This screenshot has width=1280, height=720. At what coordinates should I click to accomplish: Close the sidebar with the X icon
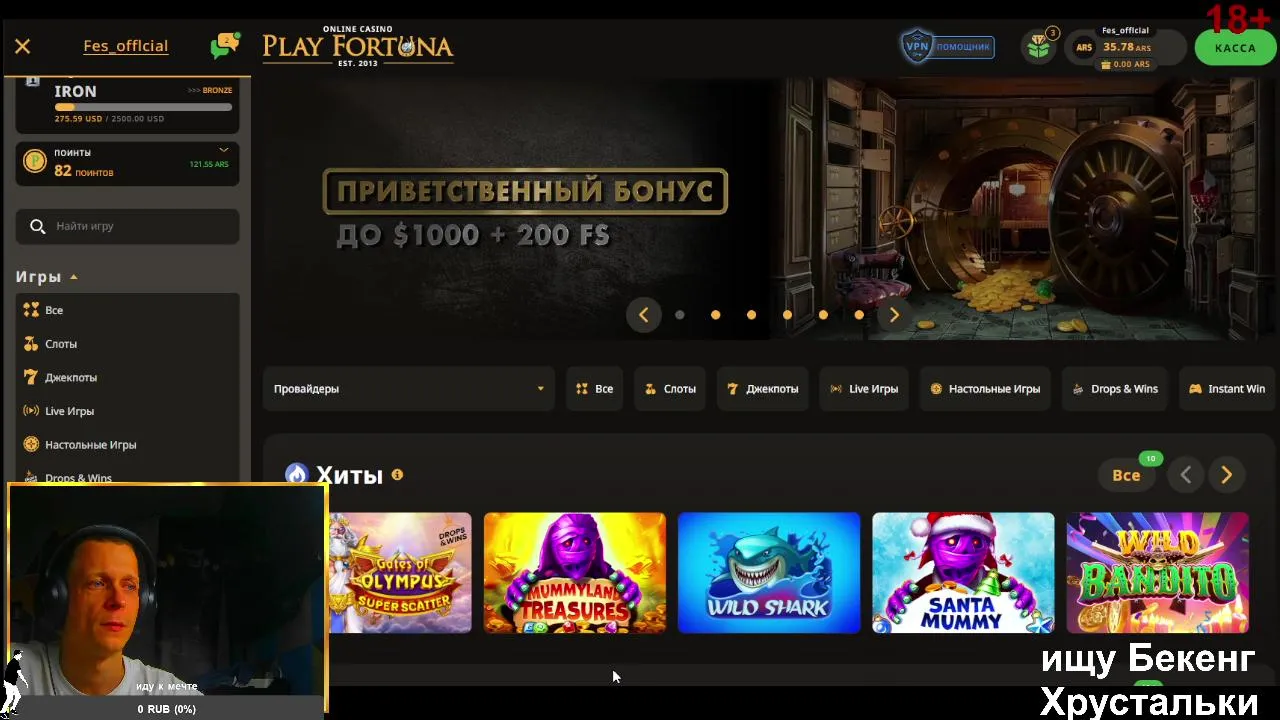click(23, 46)
